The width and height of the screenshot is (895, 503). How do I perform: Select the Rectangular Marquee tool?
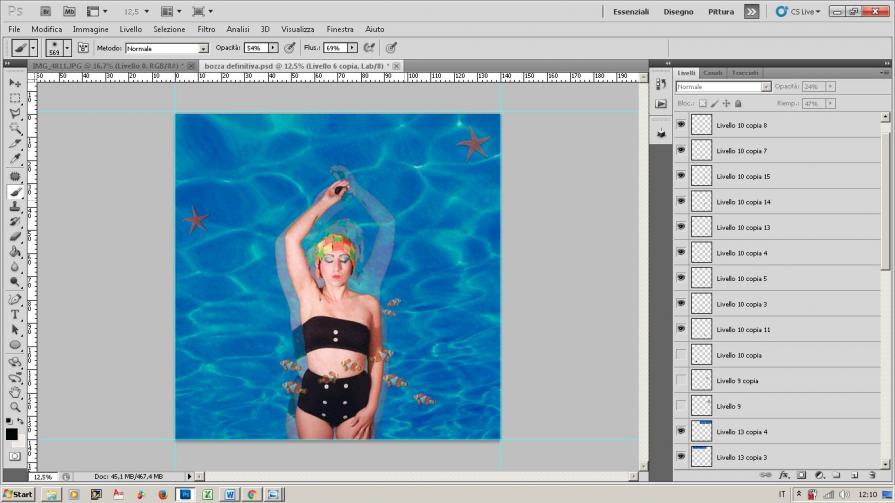[x=15, y=98]
